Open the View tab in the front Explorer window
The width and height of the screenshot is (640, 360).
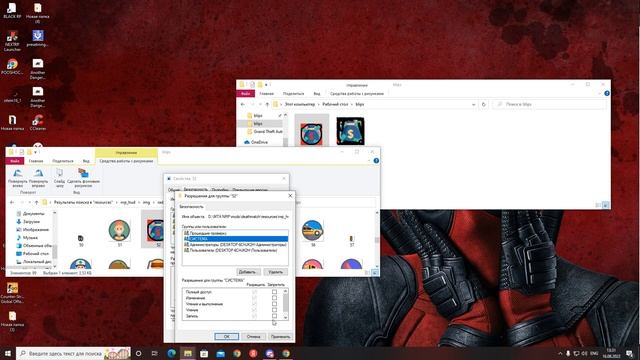click(x=86, y=161)
